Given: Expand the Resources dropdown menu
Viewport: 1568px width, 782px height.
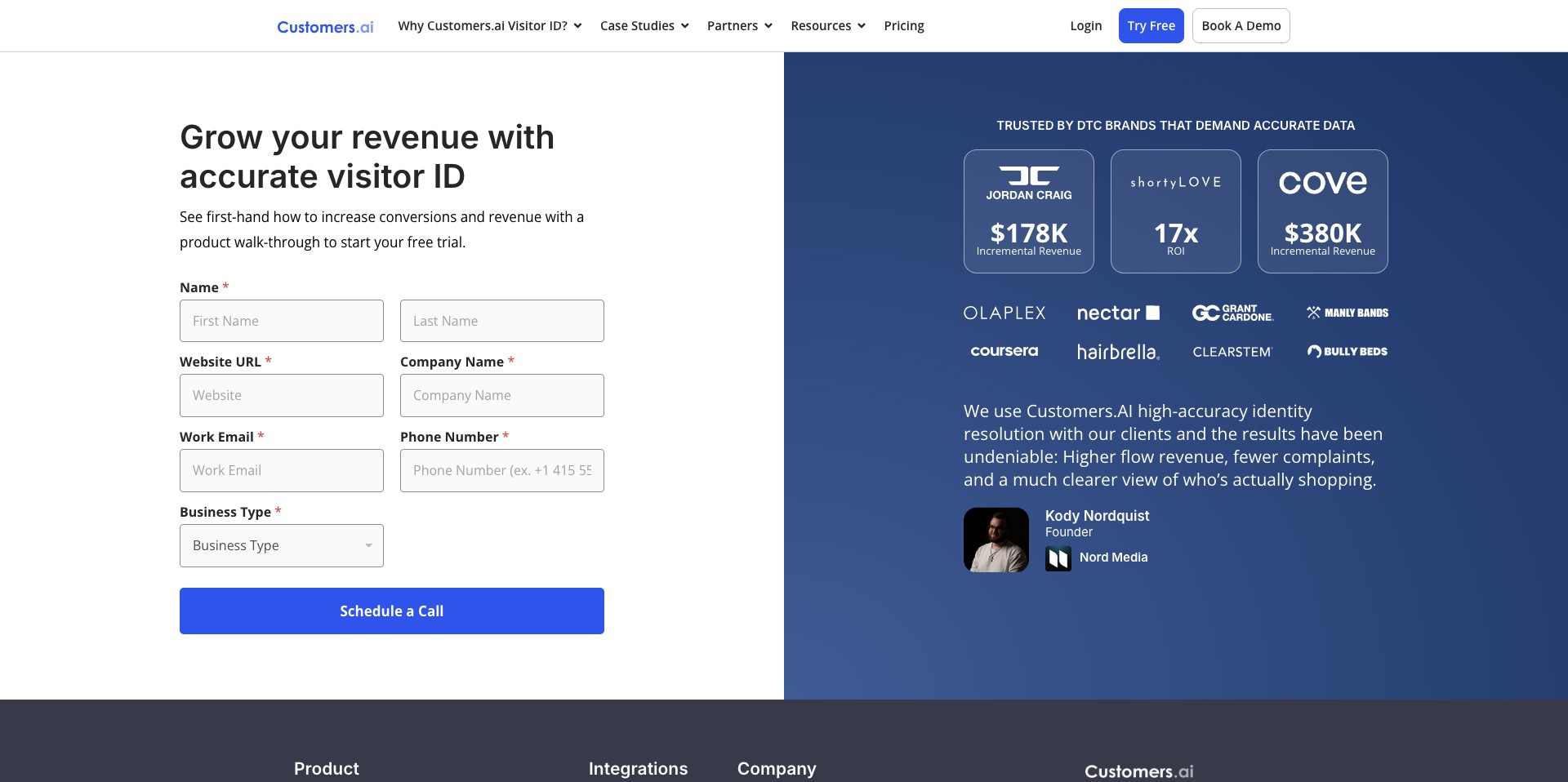Looking at the screenshot, I should [x=828, y=26].
